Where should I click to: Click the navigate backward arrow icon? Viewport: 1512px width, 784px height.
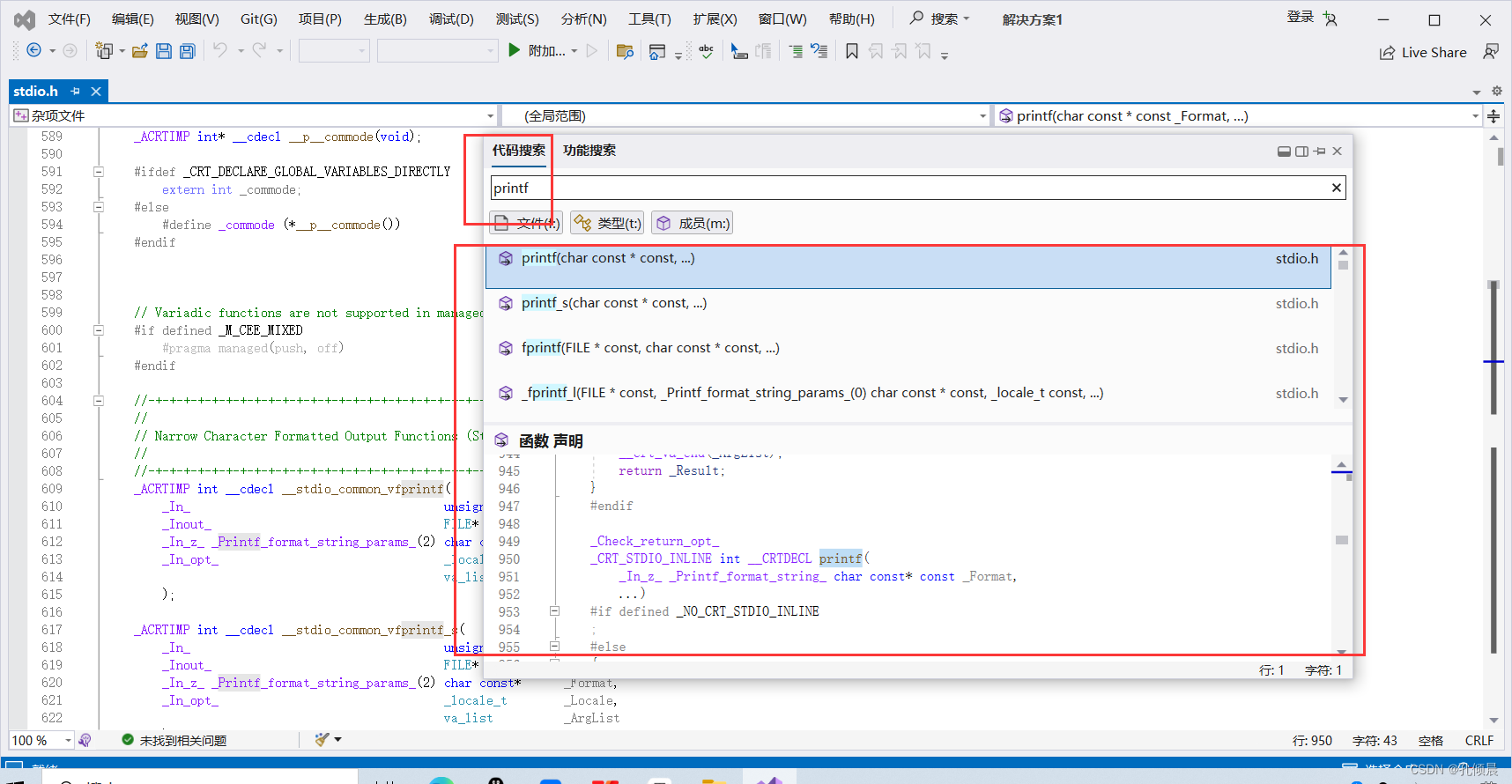(33, 51)
